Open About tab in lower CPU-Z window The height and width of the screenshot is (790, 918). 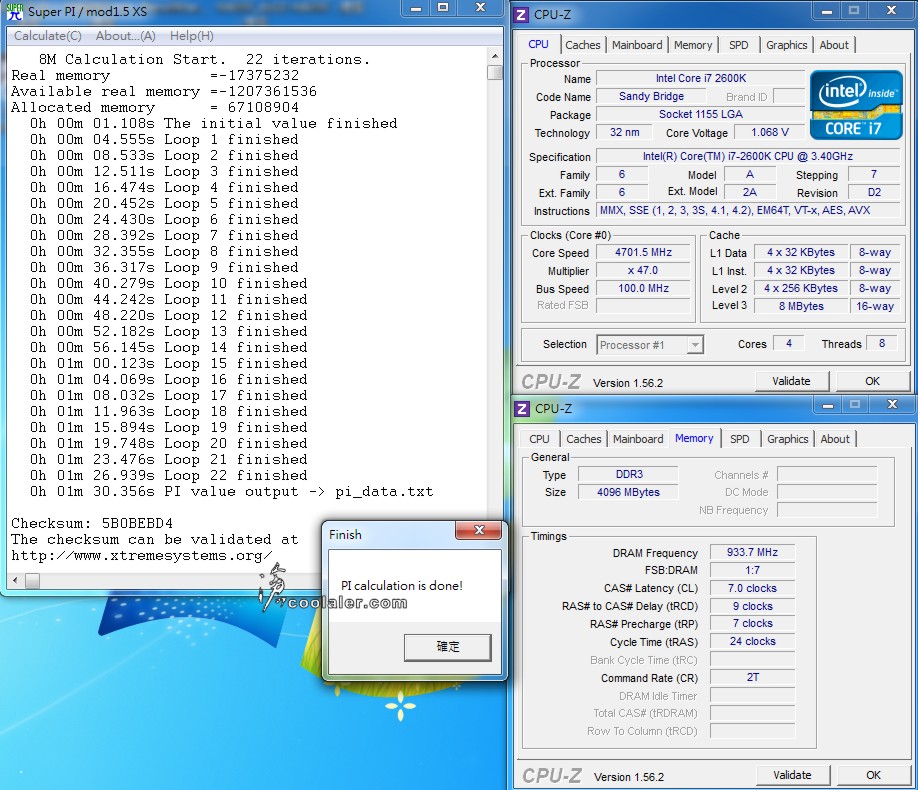click(835, 439)
